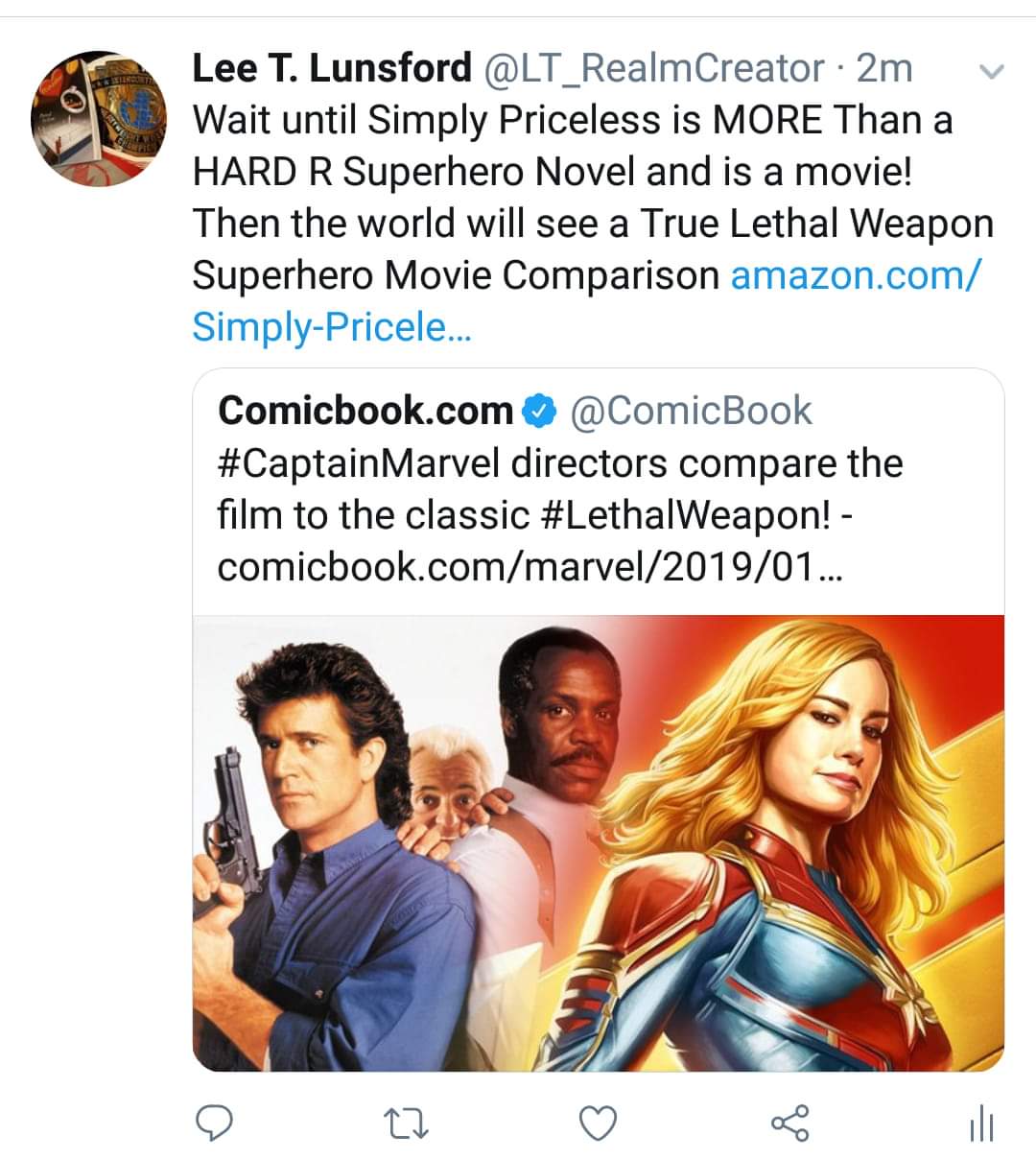Retweet this tweet

[405, 1122]
